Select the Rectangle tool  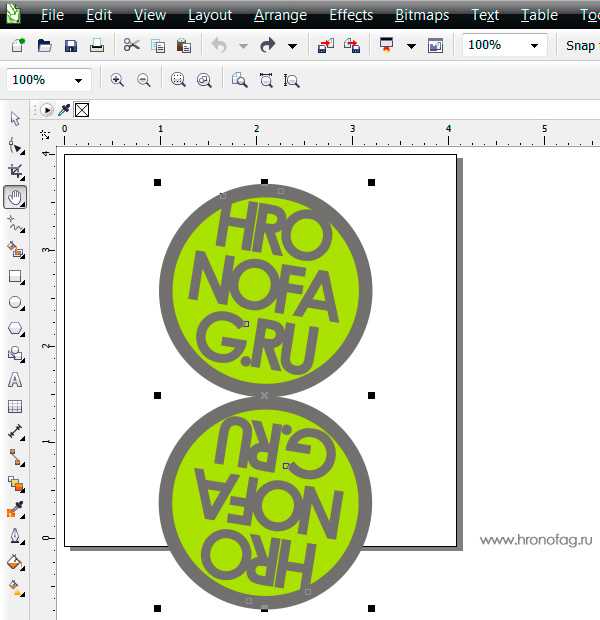coord(16,276)
